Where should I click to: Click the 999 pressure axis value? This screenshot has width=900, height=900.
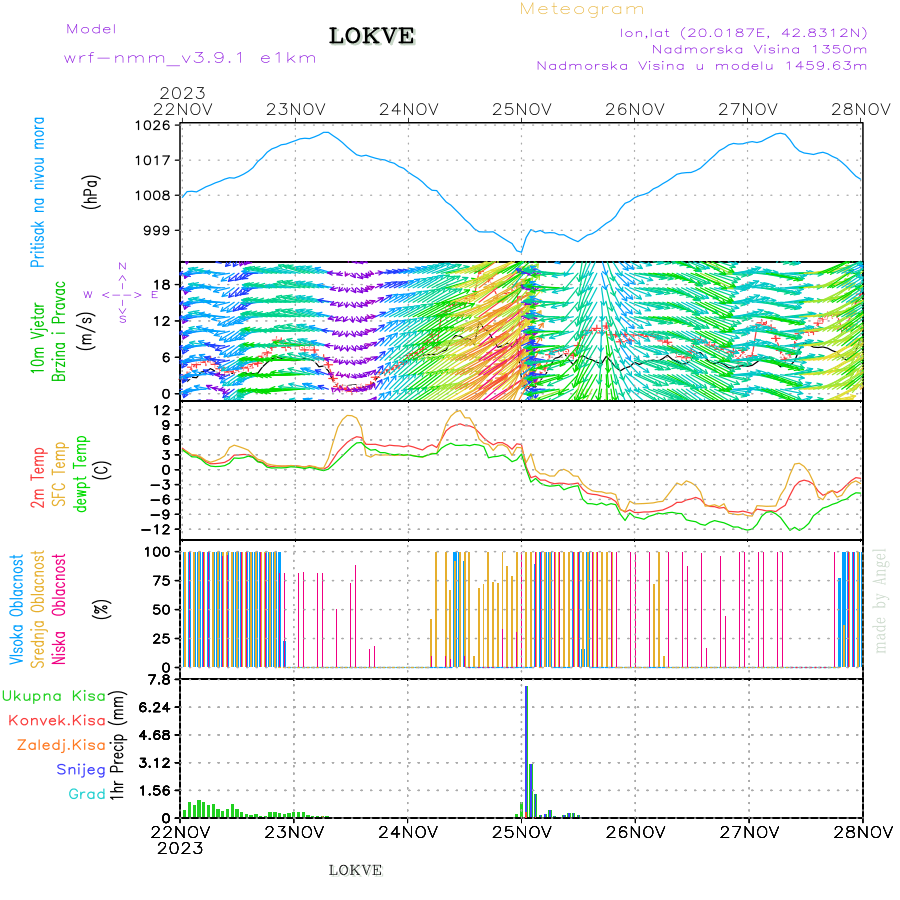(158, 230)
